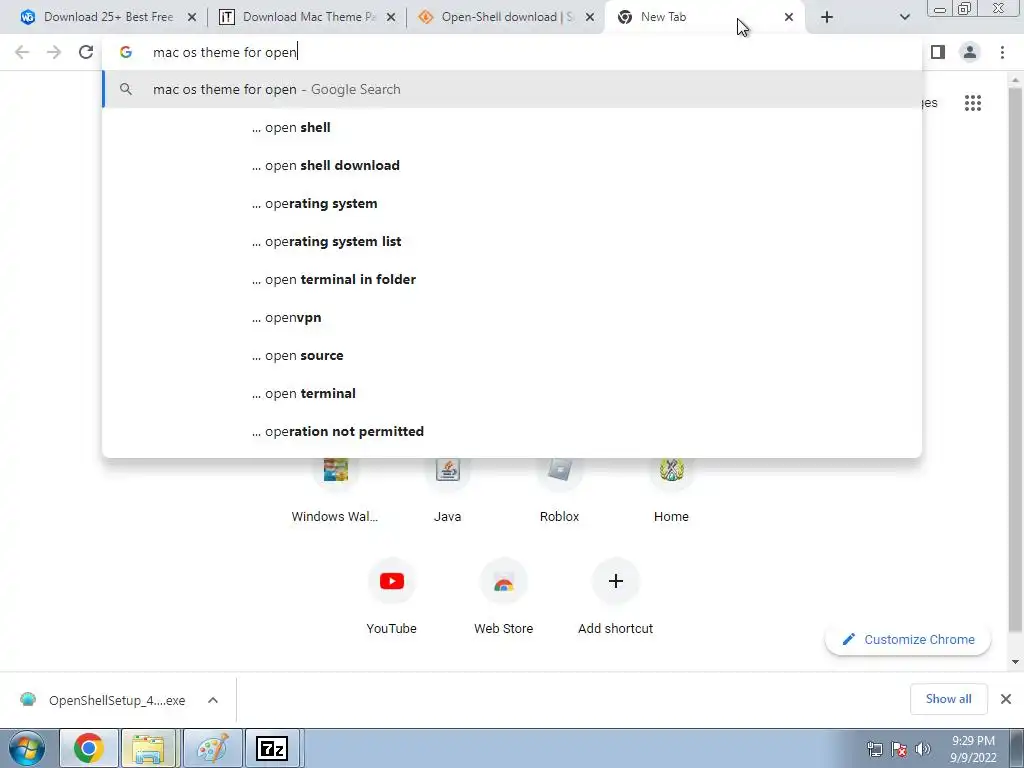
Task: Open the Chrome profile avatar
Action: 970,52
